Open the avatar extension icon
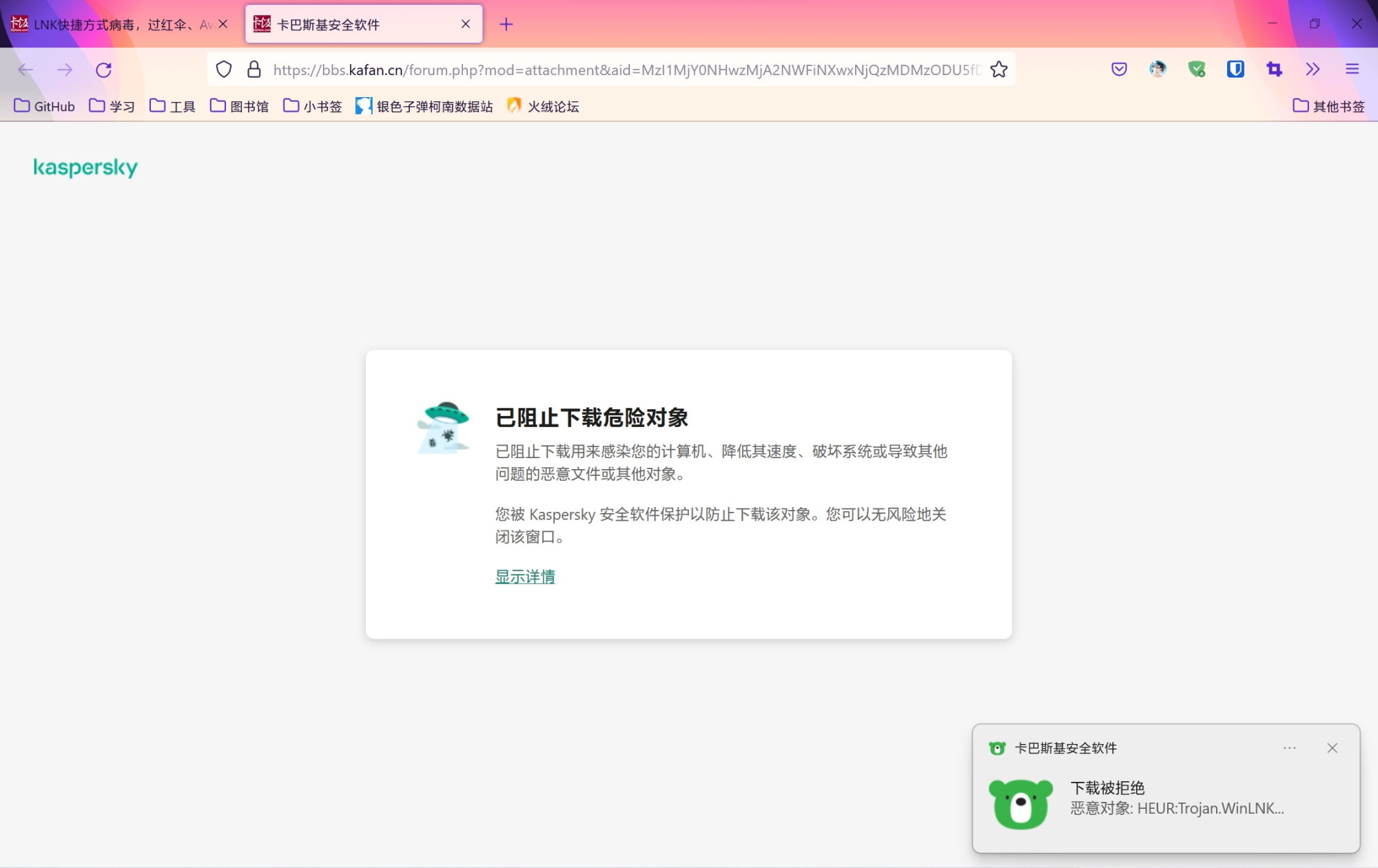This screenshot has width=1378, height=868. pyautogui.click(x=1158, y=69)
